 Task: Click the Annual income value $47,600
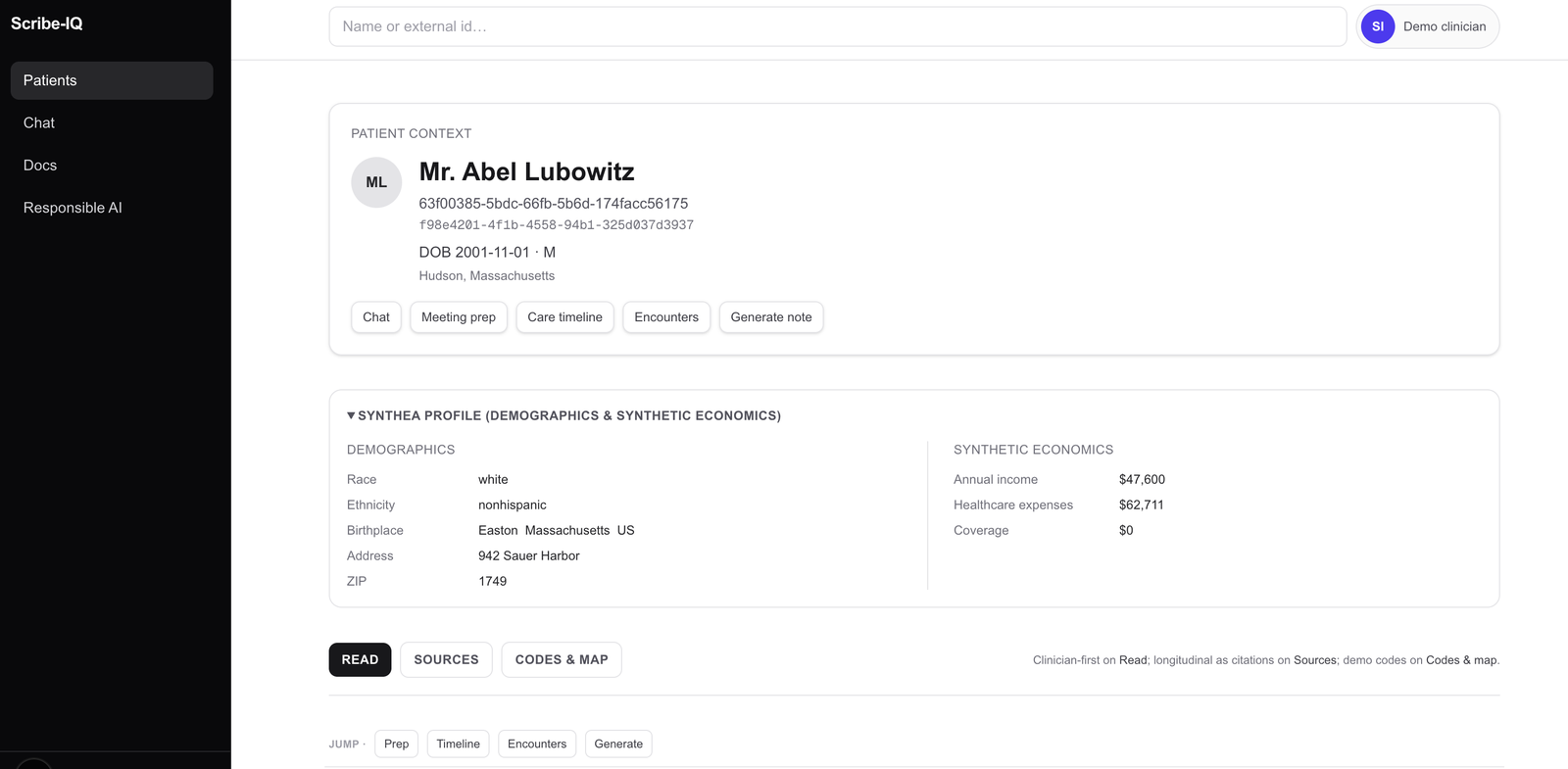(1142, 480)
